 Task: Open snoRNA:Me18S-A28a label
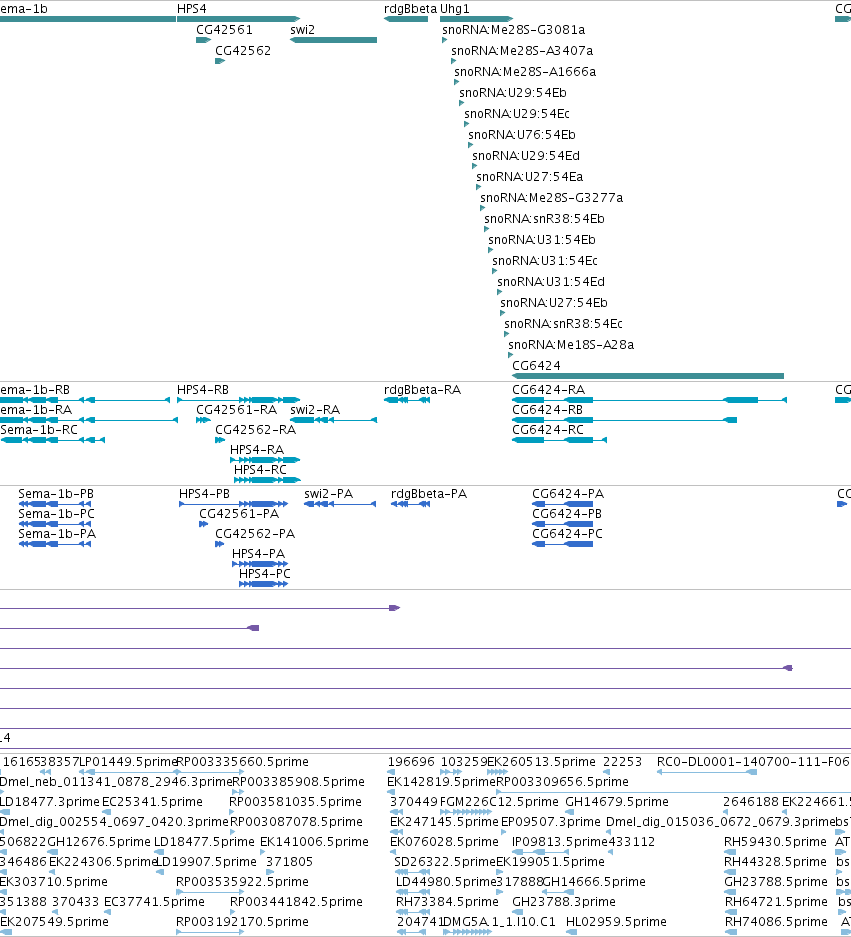[571, 344]
